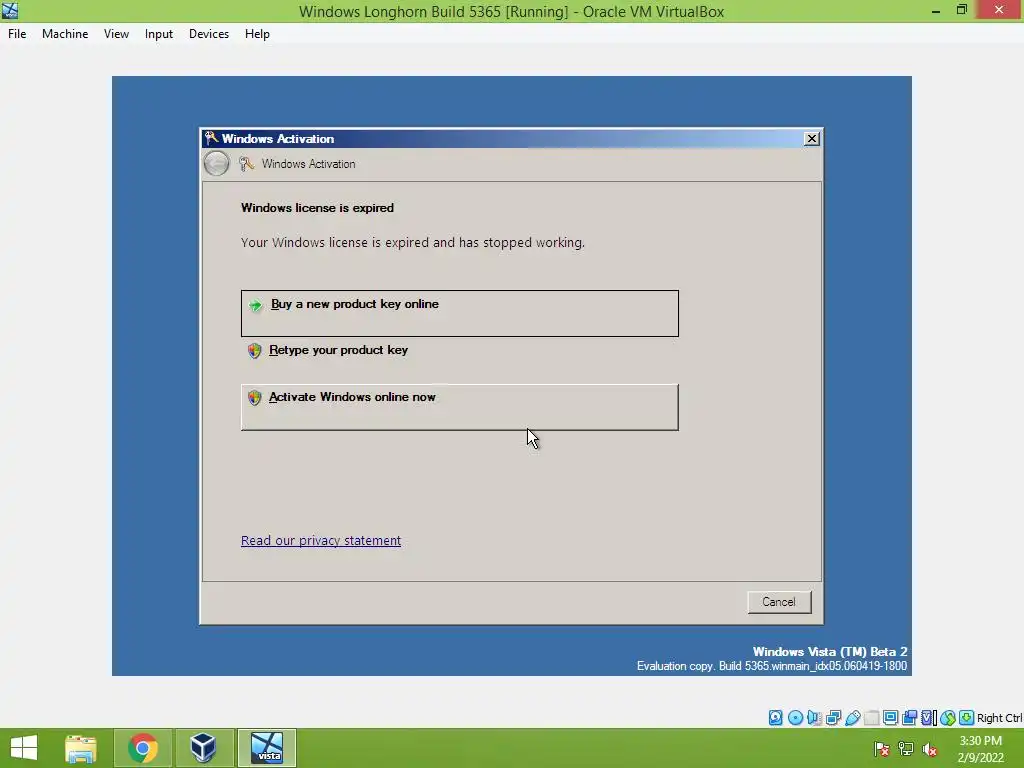Select the Vista VM taskbar button
Image resolution: width=1024 pixels, height=768 pixels.
pyautogui.click(x=267, y=748)
